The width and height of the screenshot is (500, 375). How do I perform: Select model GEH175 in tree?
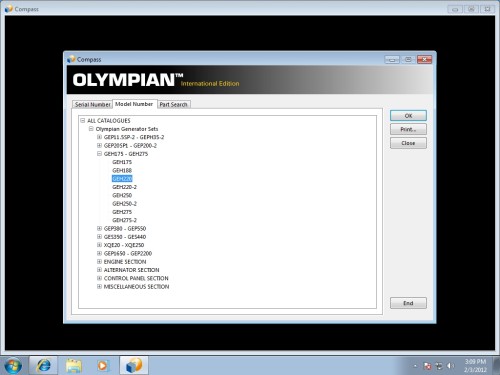122,162
